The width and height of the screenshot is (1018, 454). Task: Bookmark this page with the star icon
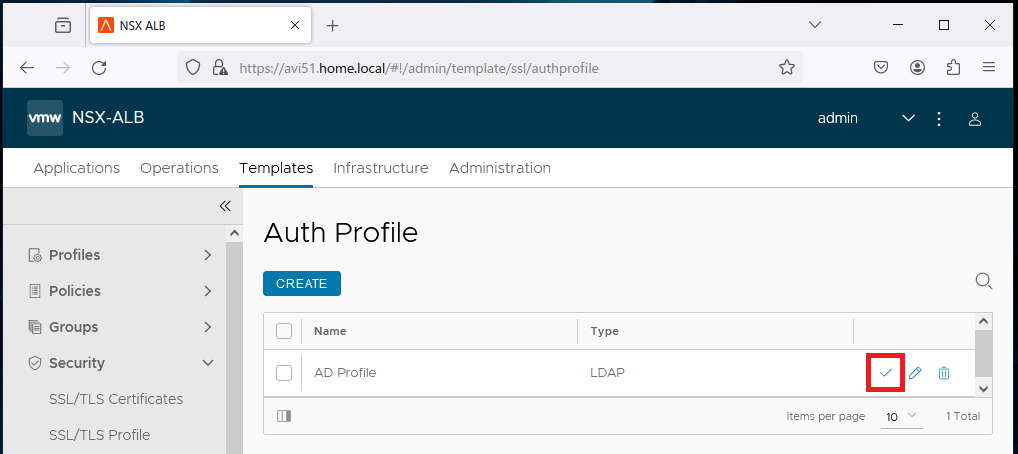[x=787, y=68]
